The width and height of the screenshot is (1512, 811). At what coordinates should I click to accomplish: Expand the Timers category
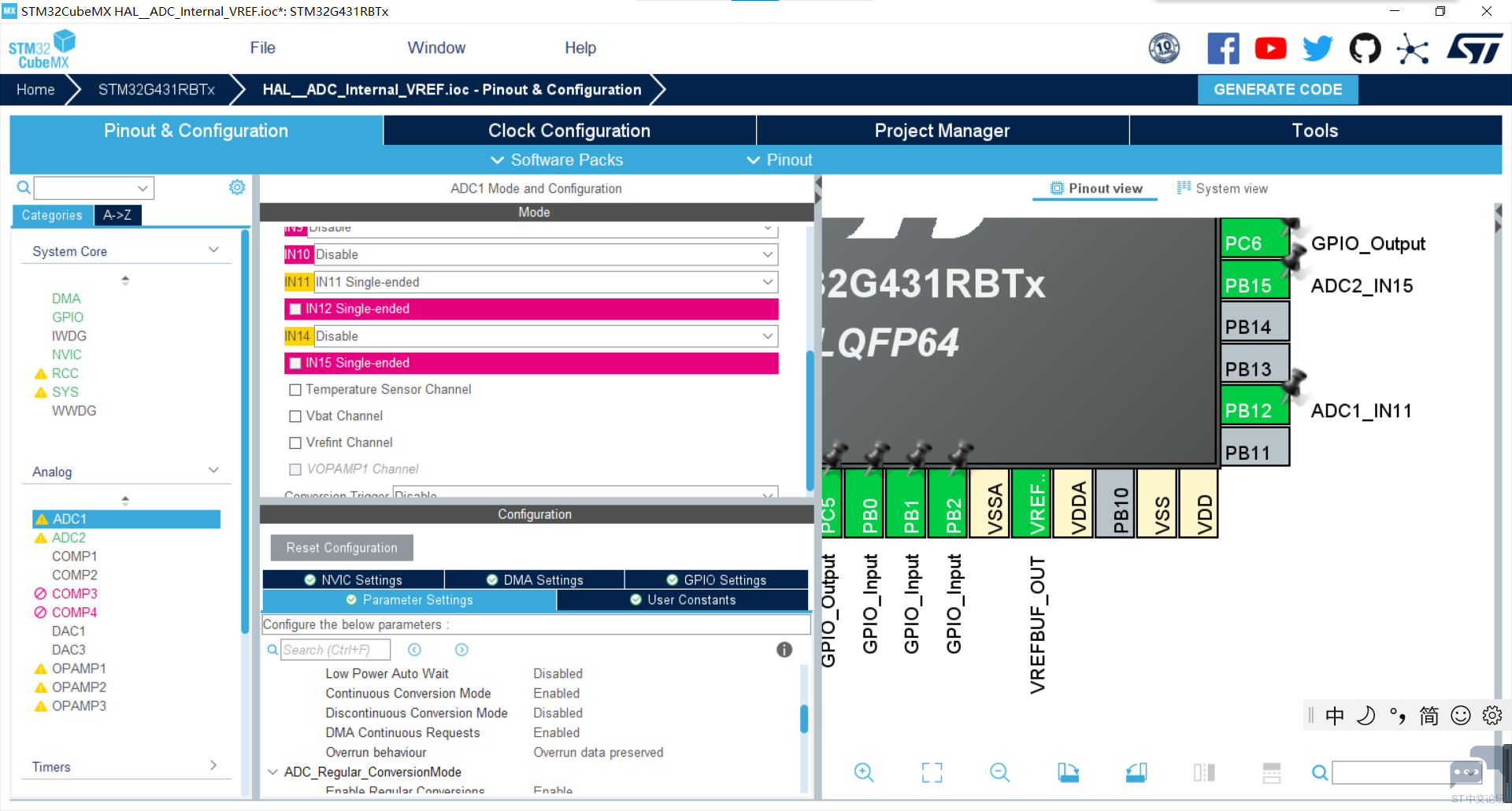pyautogui.click(x=213, y=766)
